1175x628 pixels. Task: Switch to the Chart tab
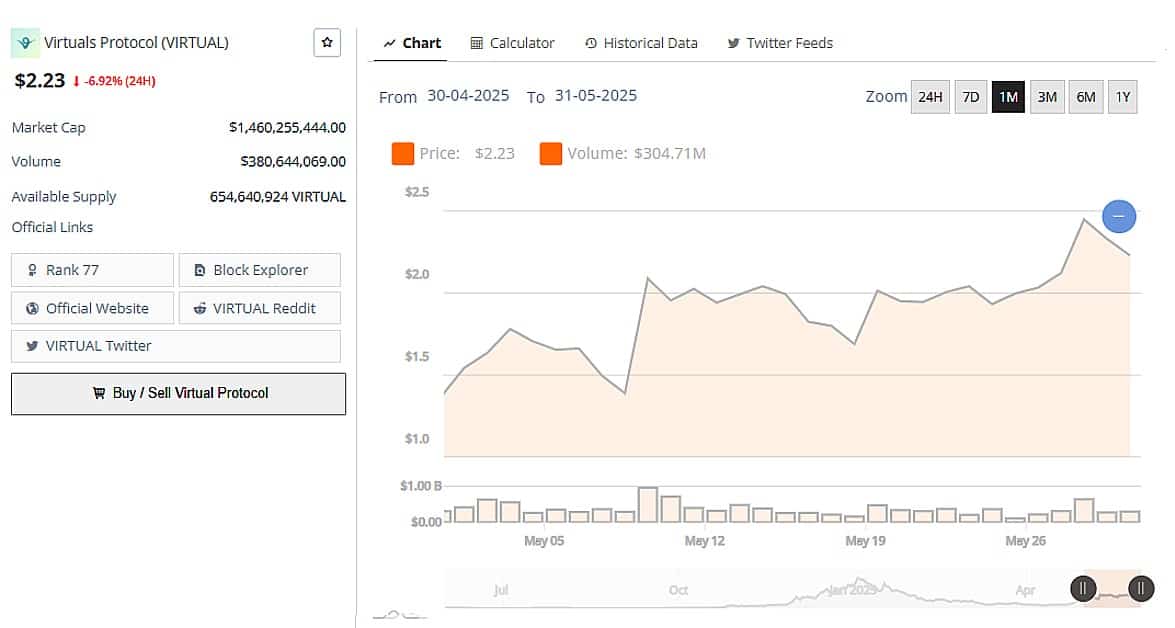click(412, 43)
